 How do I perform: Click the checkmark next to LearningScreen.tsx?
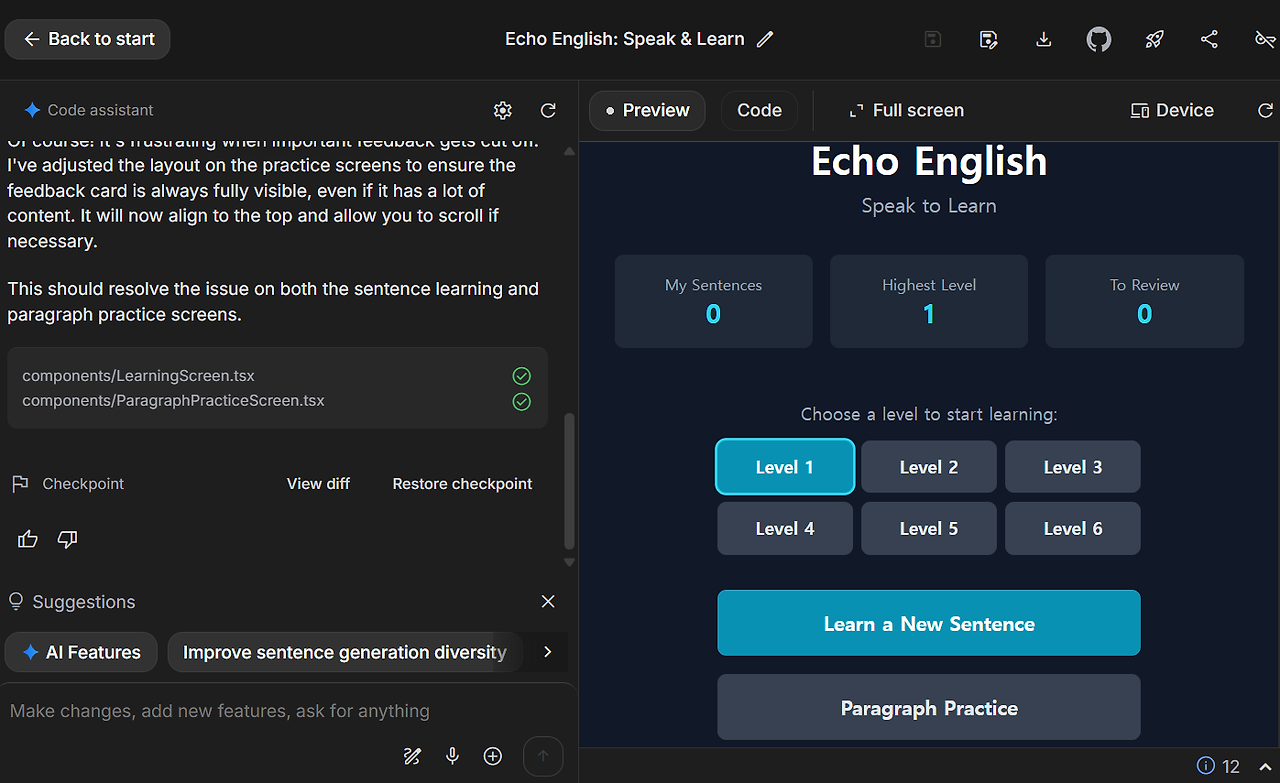(521, 376)
